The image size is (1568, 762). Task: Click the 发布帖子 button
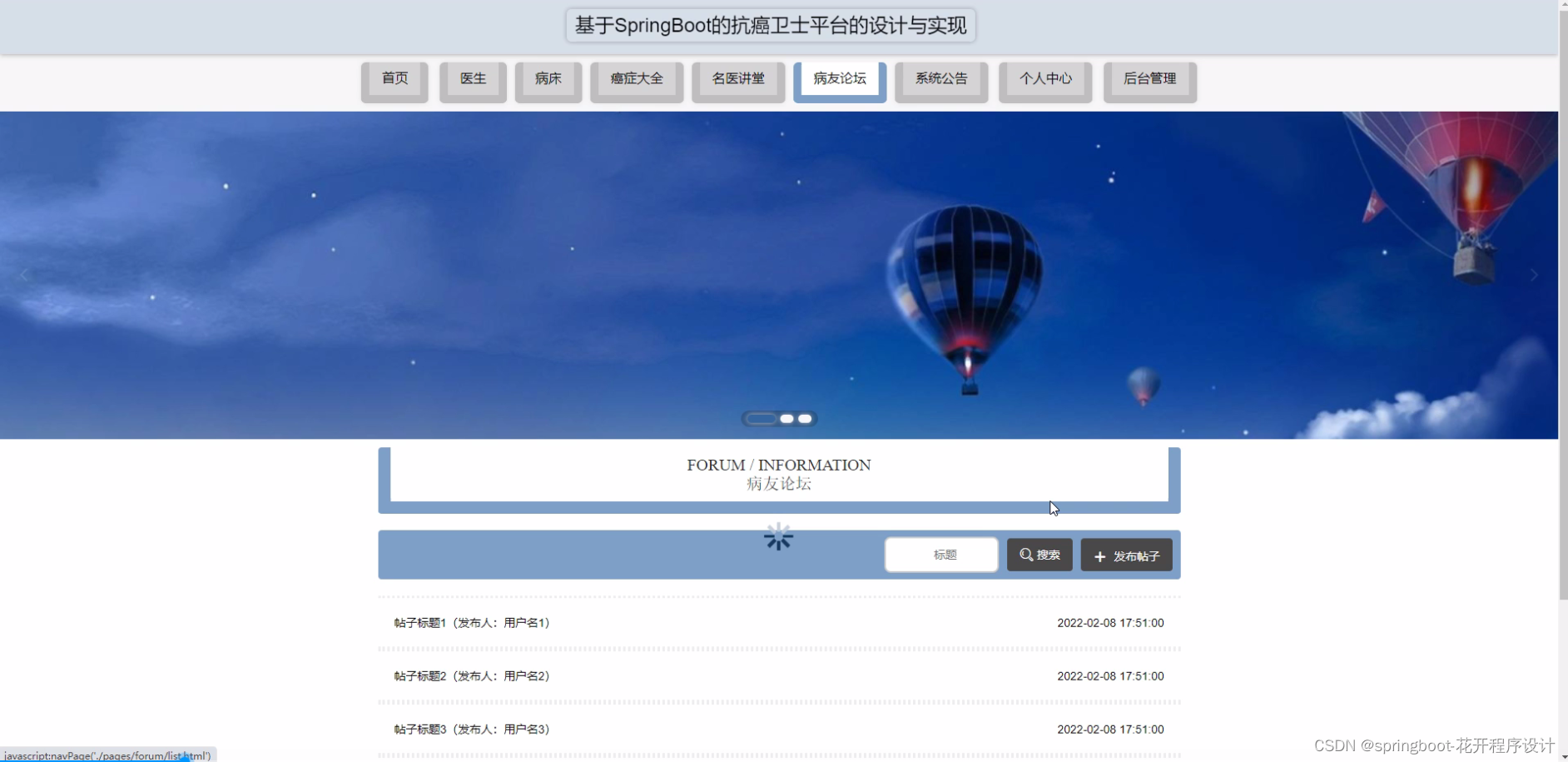[1126, 555]
